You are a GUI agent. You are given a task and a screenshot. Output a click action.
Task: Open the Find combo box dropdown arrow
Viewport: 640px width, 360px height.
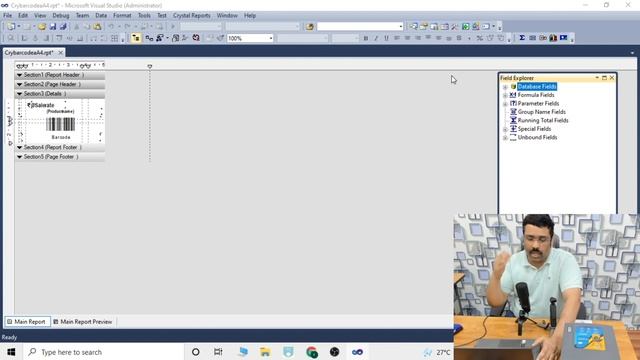(400, 27)
